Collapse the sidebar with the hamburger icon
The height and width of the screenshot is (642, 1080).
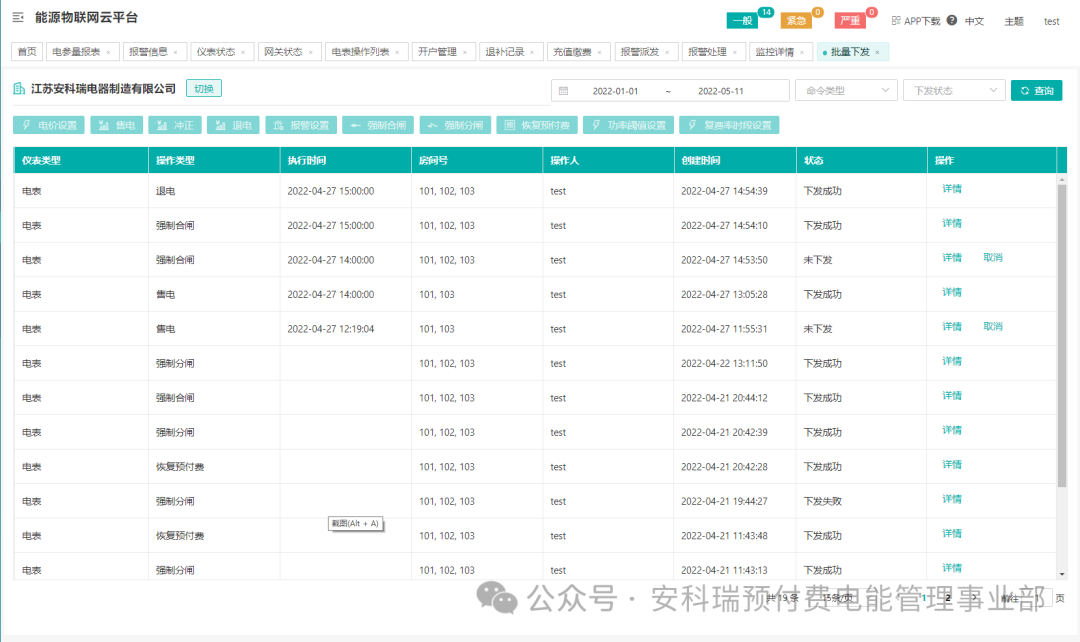click(18, 17)
